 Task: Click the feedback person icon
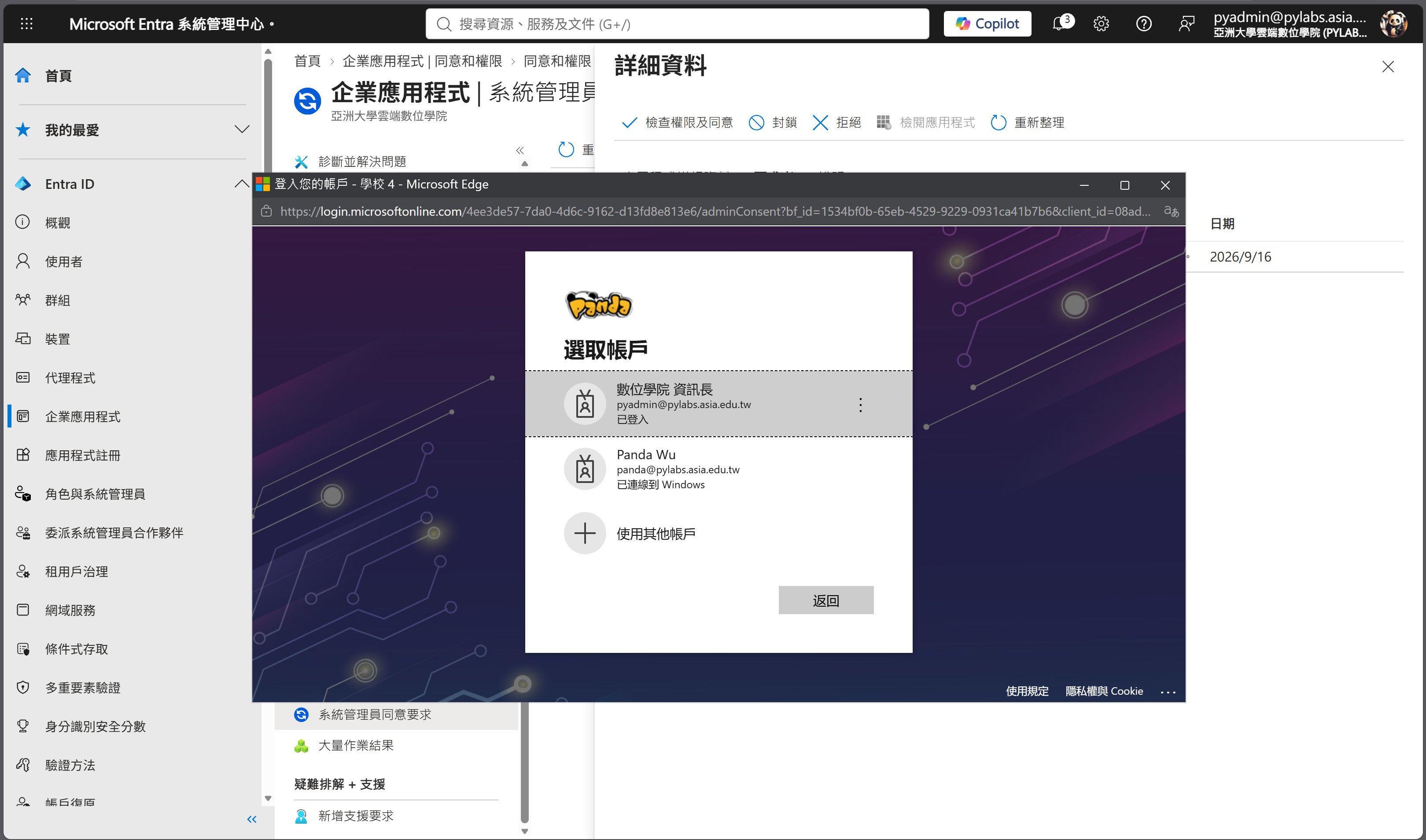pyautogui.click(x=1186, y=24)
